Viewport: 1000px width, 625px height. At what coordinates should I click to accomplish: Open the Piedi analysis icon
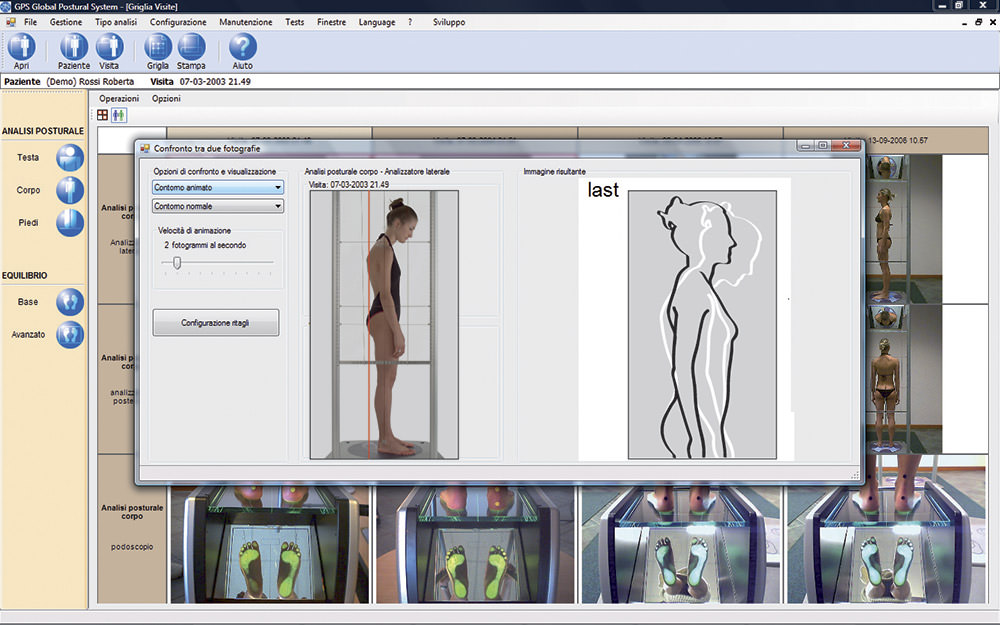[70, 223]
